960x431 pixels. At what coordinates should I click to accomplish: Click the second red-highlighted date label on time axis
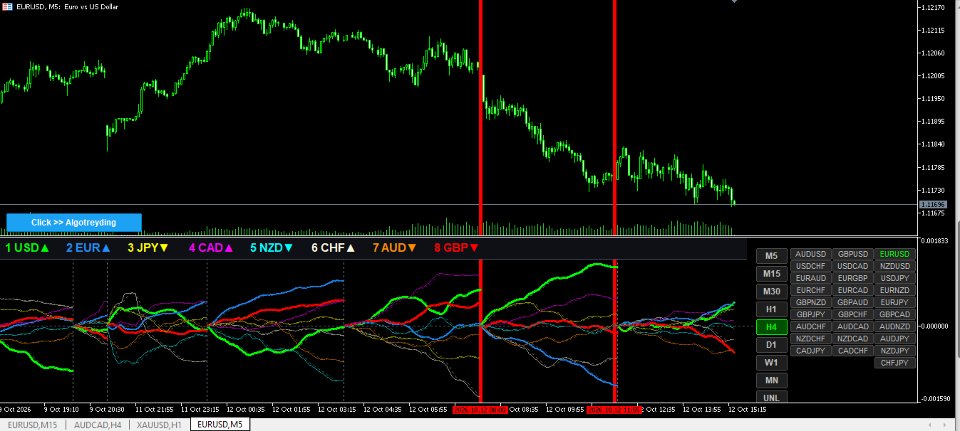(x=614, y=410)
